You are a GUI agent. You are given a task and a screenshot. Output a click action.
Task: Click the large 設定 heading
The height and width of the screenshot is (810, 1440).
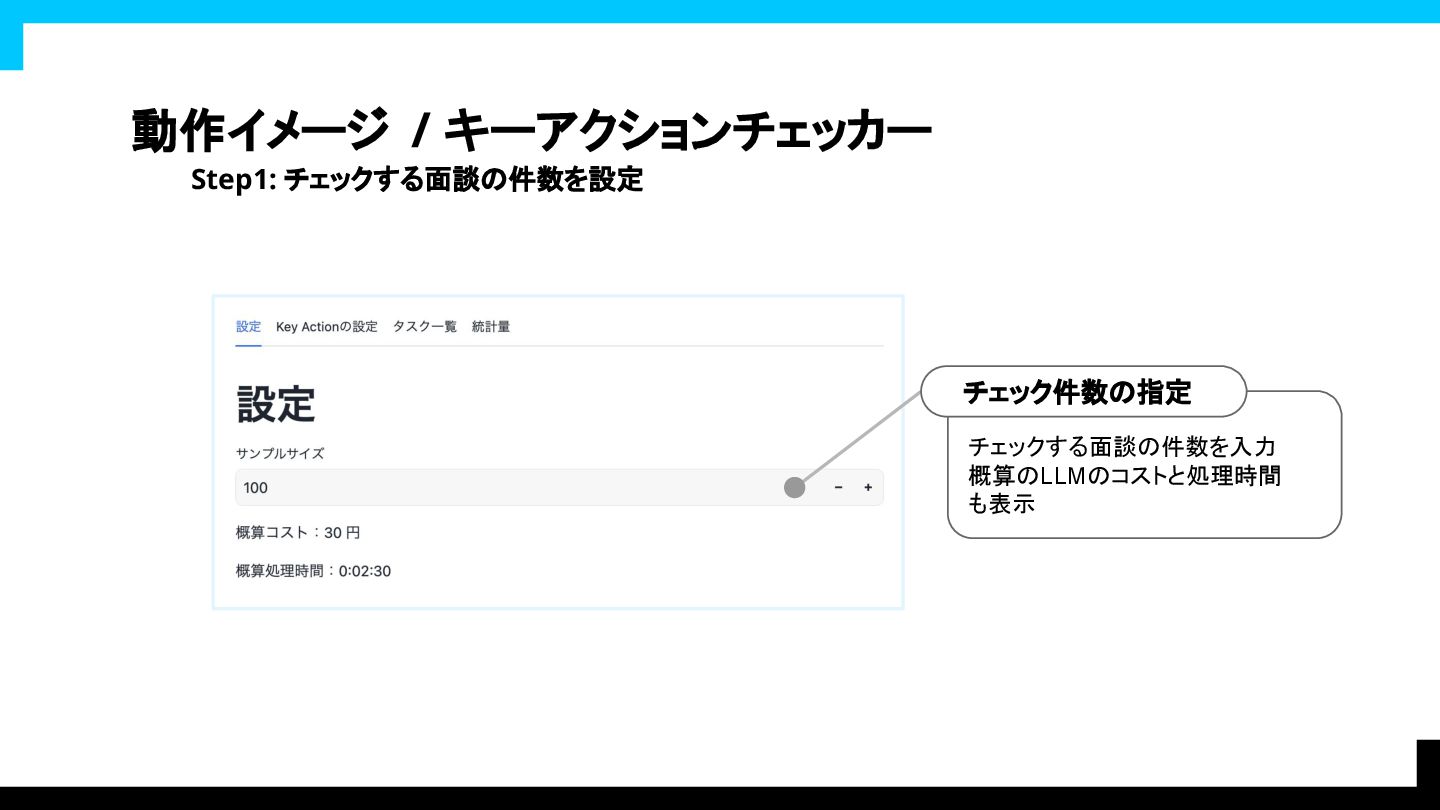(276, 405)
